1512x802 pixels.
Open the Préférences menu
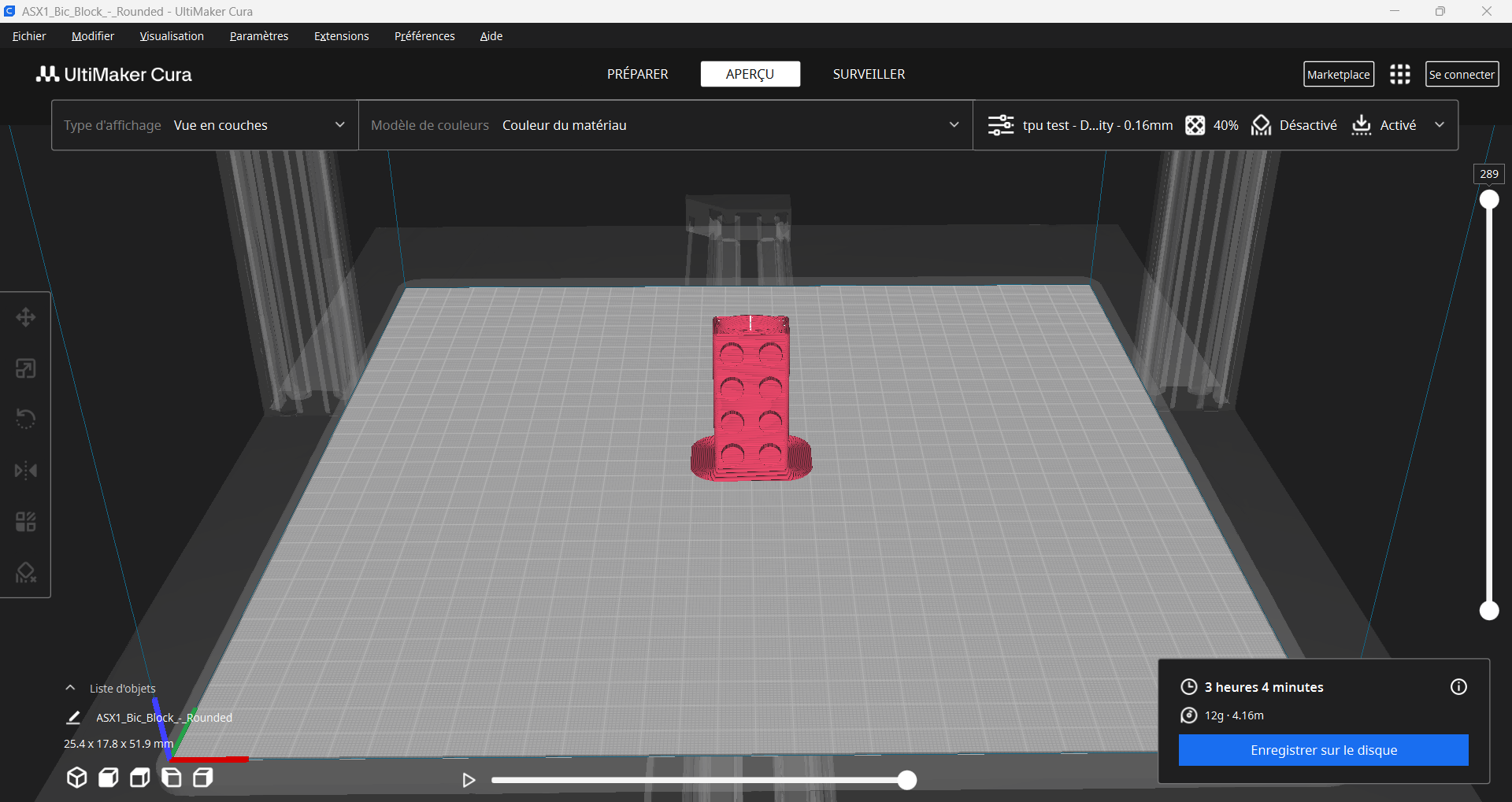coord(424,36)
